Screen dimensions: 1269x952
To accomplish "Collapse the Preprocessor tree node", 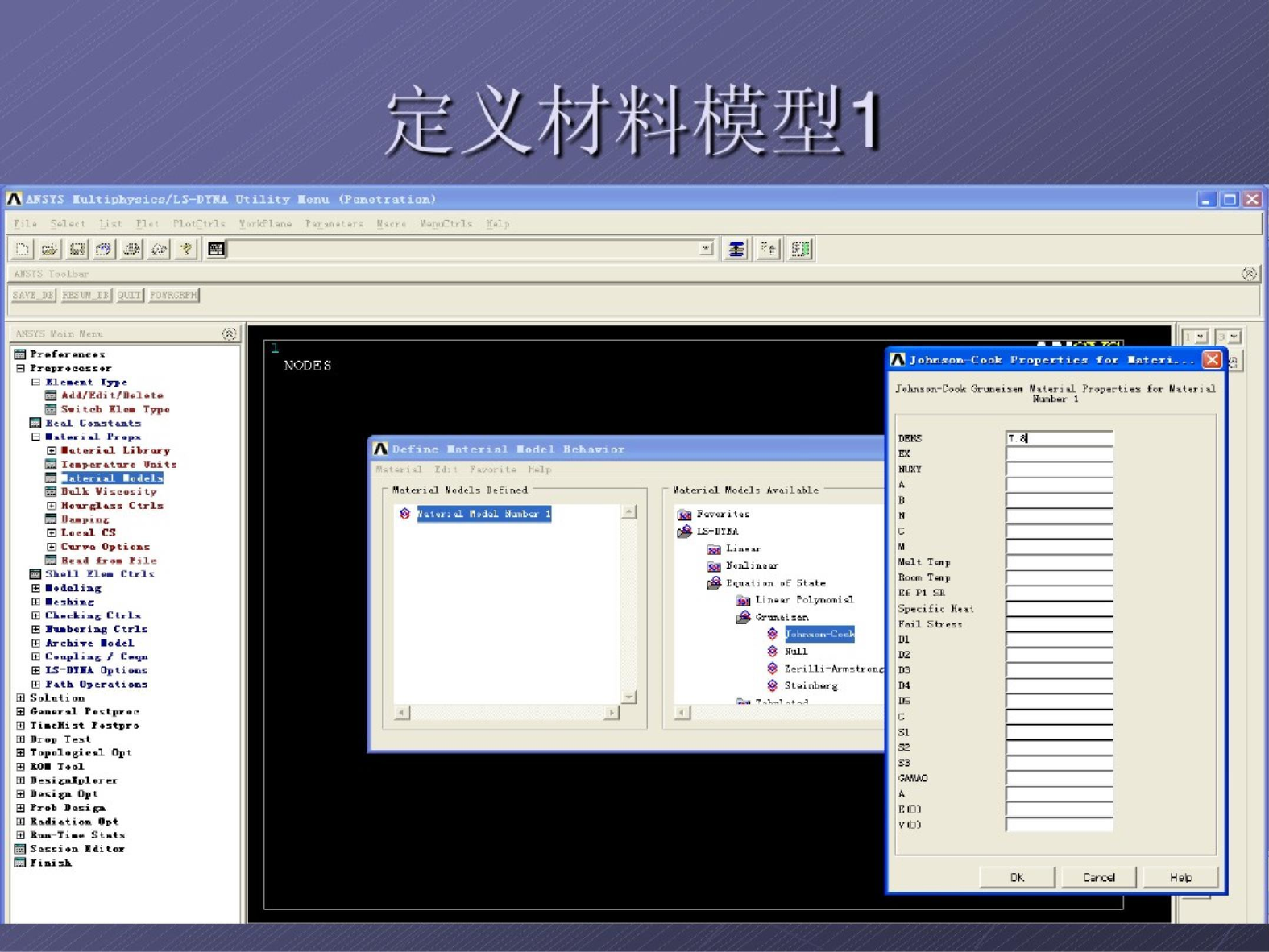I will coord(20,368).
